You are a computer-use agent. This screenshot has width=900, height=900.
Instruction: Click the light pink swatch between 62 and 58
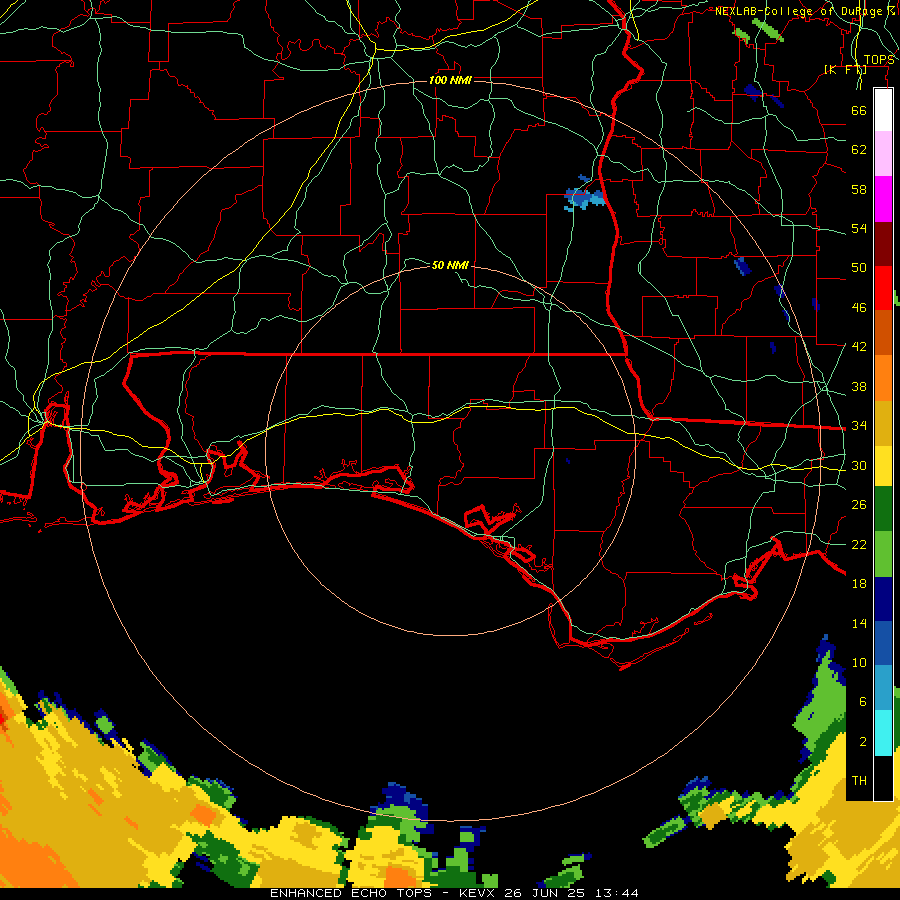[883, 153]
